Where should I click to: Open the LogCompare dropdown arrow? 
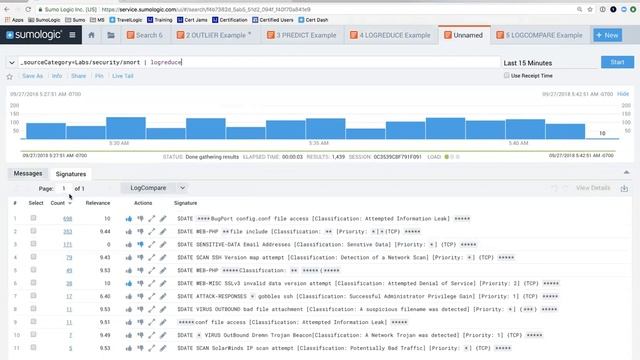coord(182,188)
